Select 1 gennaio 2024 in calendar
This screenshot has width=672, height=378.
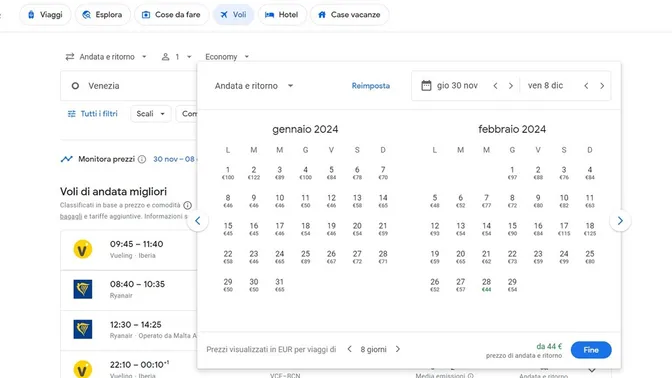point(228,173)
